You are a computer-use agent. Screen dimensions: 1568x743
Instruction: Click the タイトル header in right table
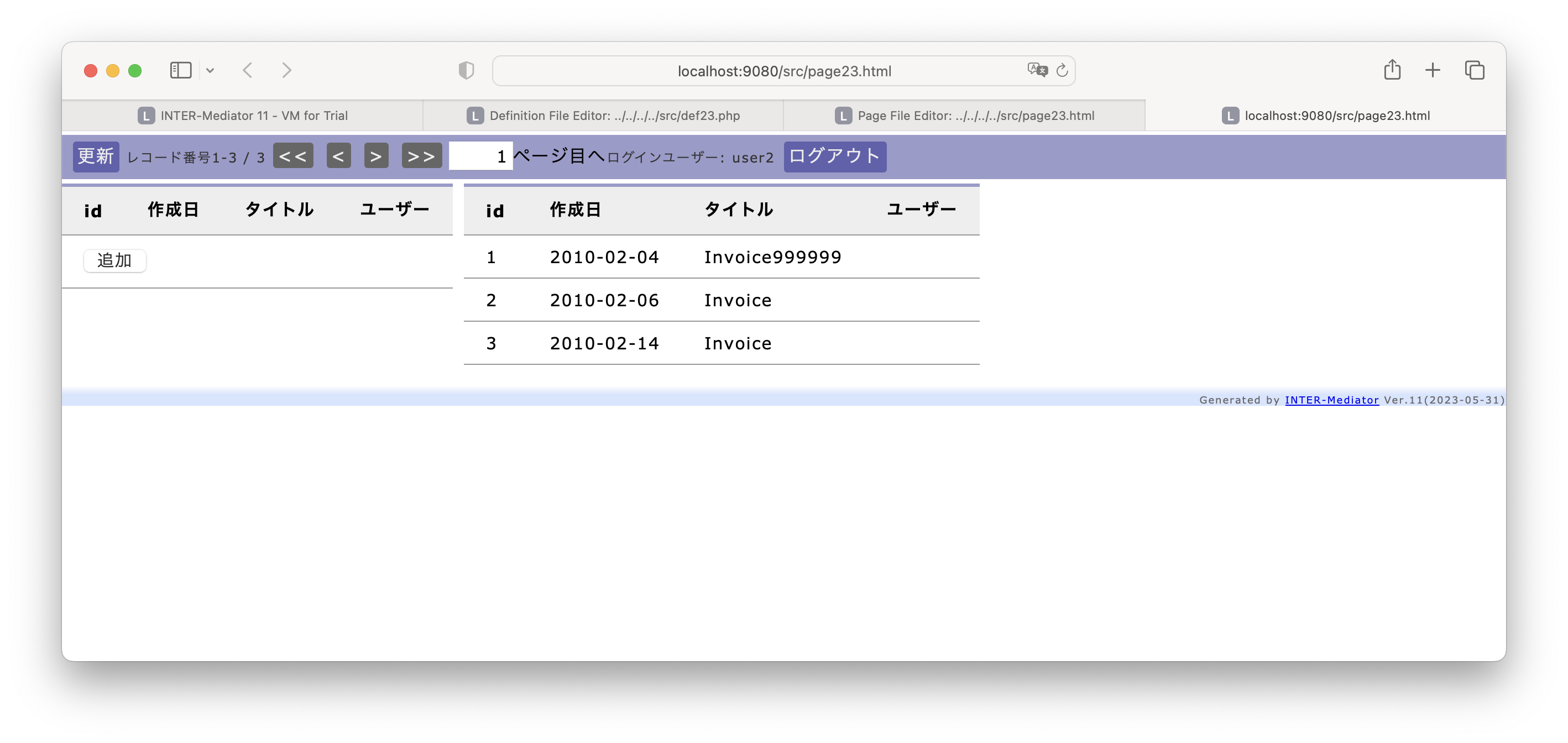point(738,210)
